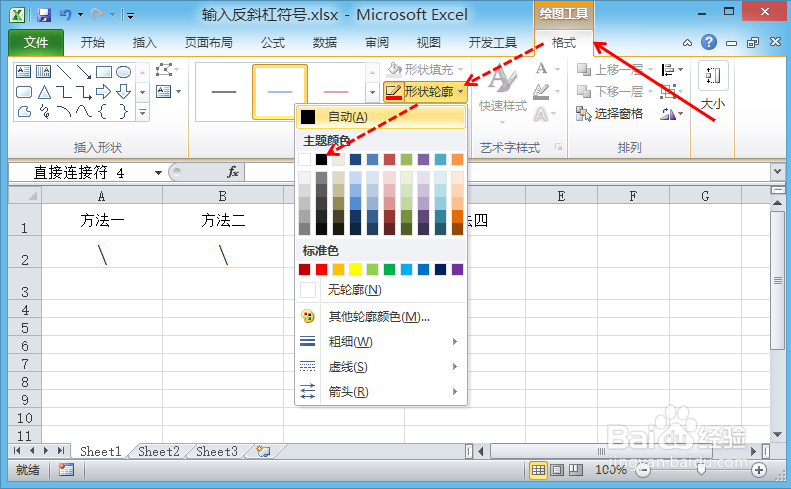
Task: Pick the black theme color swatch
Action: tap(321, 159)
